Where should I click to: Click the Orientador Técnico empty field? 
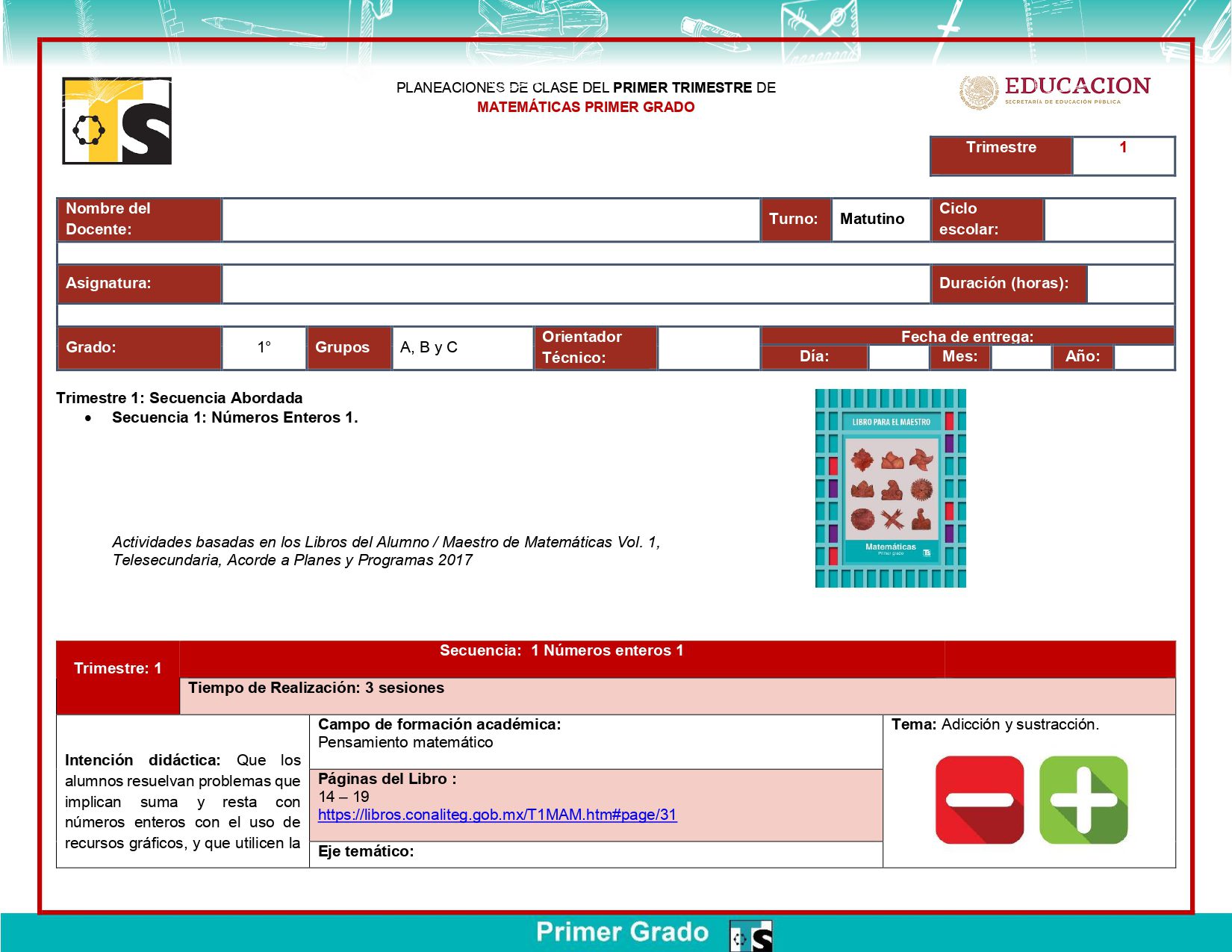[x=709, y=348]
